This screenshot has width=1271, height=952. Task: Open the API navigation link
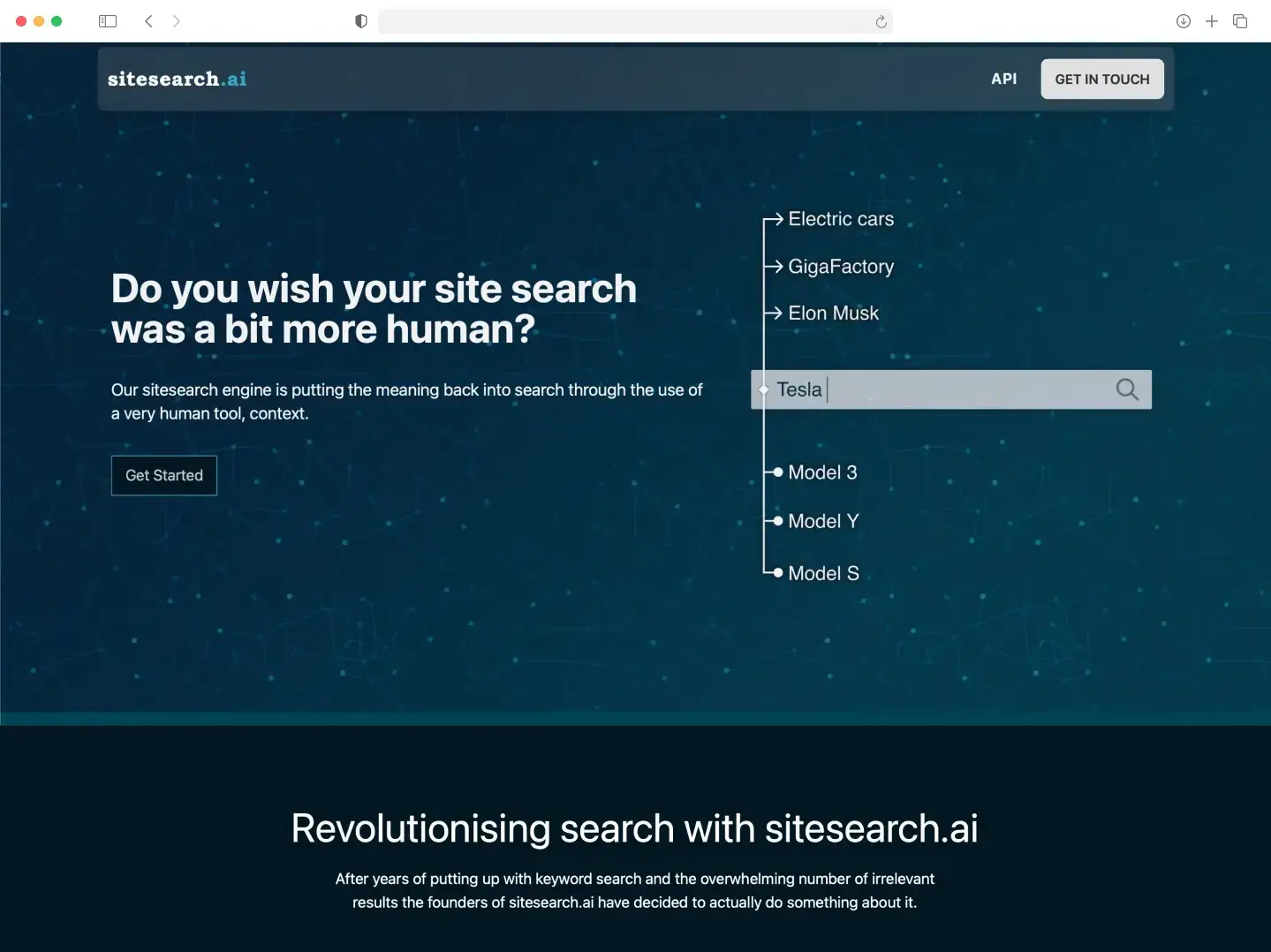point(1003,79)
